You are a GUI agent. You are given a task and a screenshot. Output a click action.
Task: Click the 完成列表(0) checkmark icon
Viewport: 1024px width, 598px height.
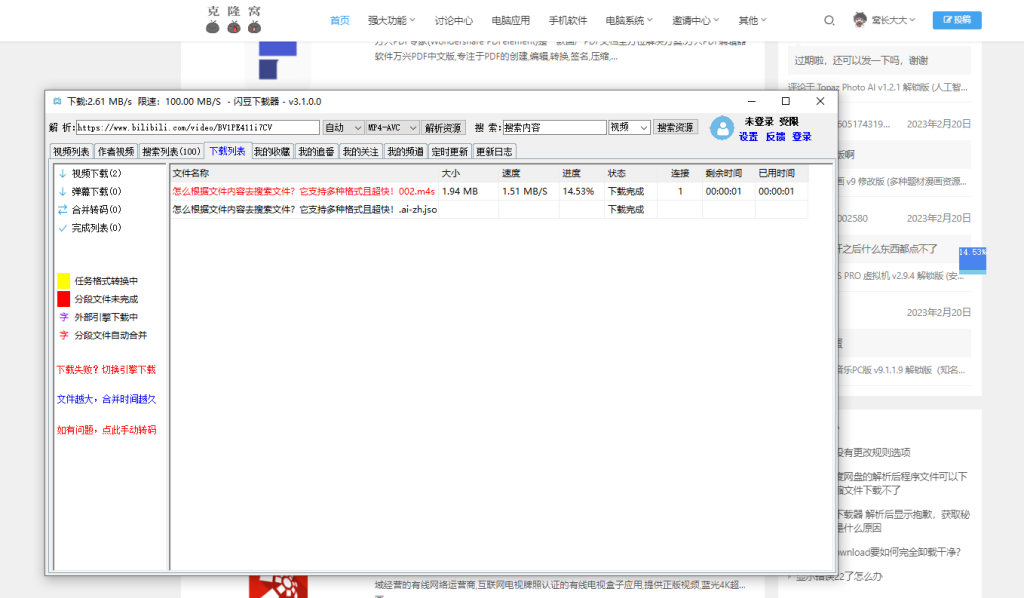(x=63, y=228)
